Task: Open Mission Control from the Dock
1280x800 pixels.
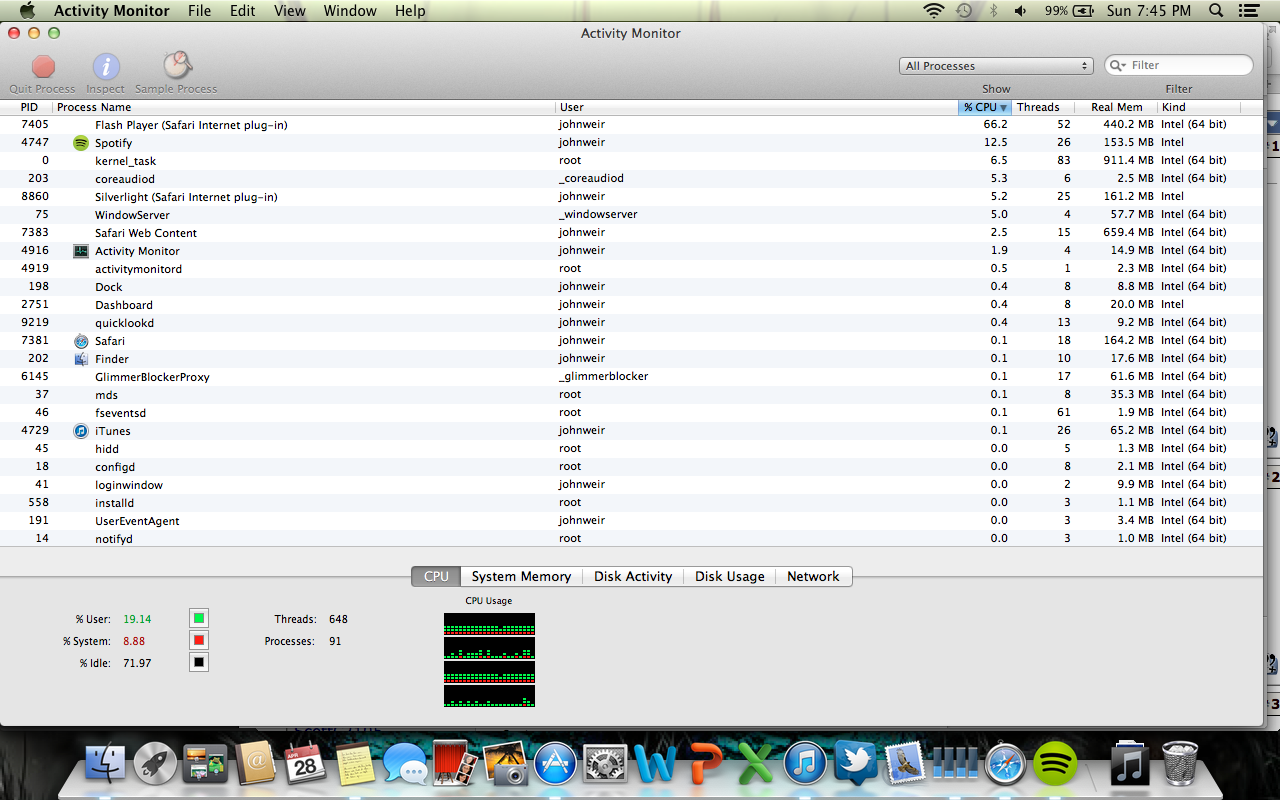Action: point(206,765)
